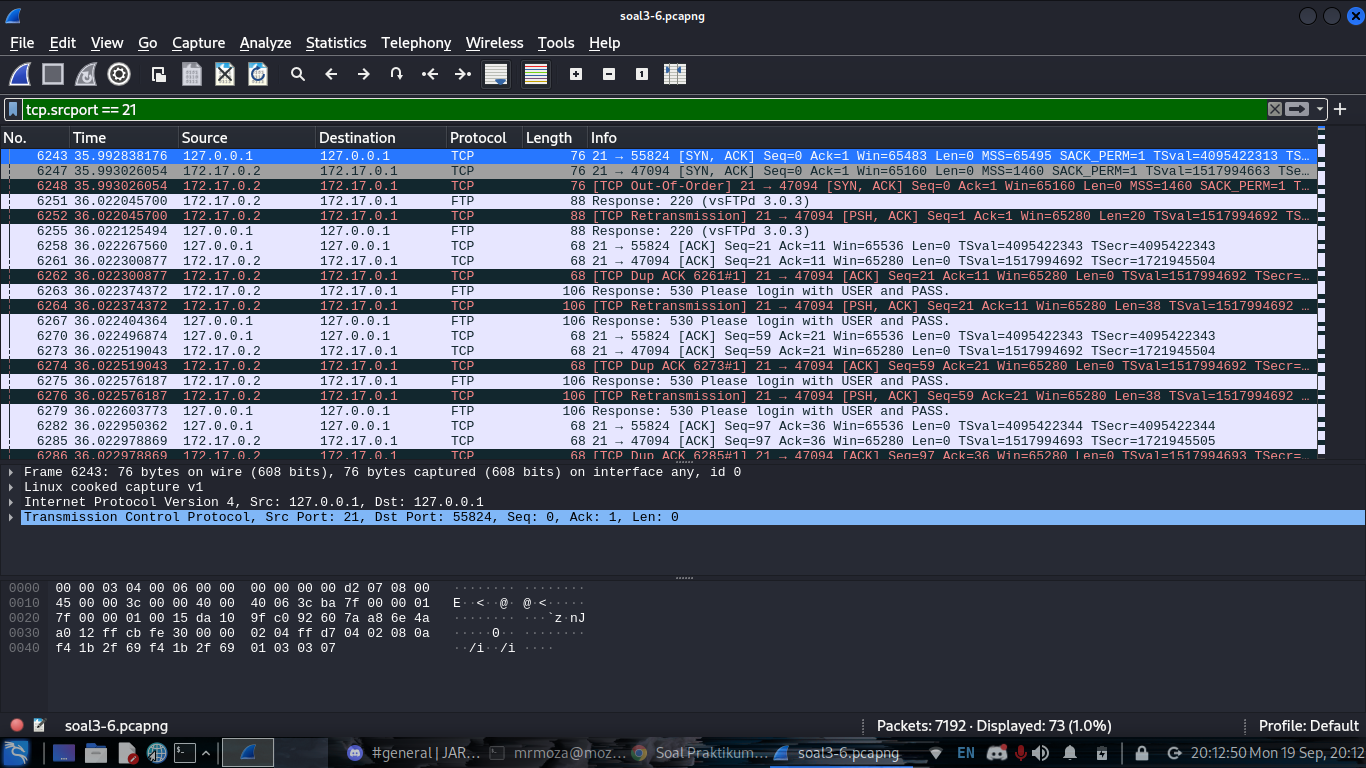Start a new capture with the shark fin icon
This screenshot has height=768, width=1366.
[18, 74]
